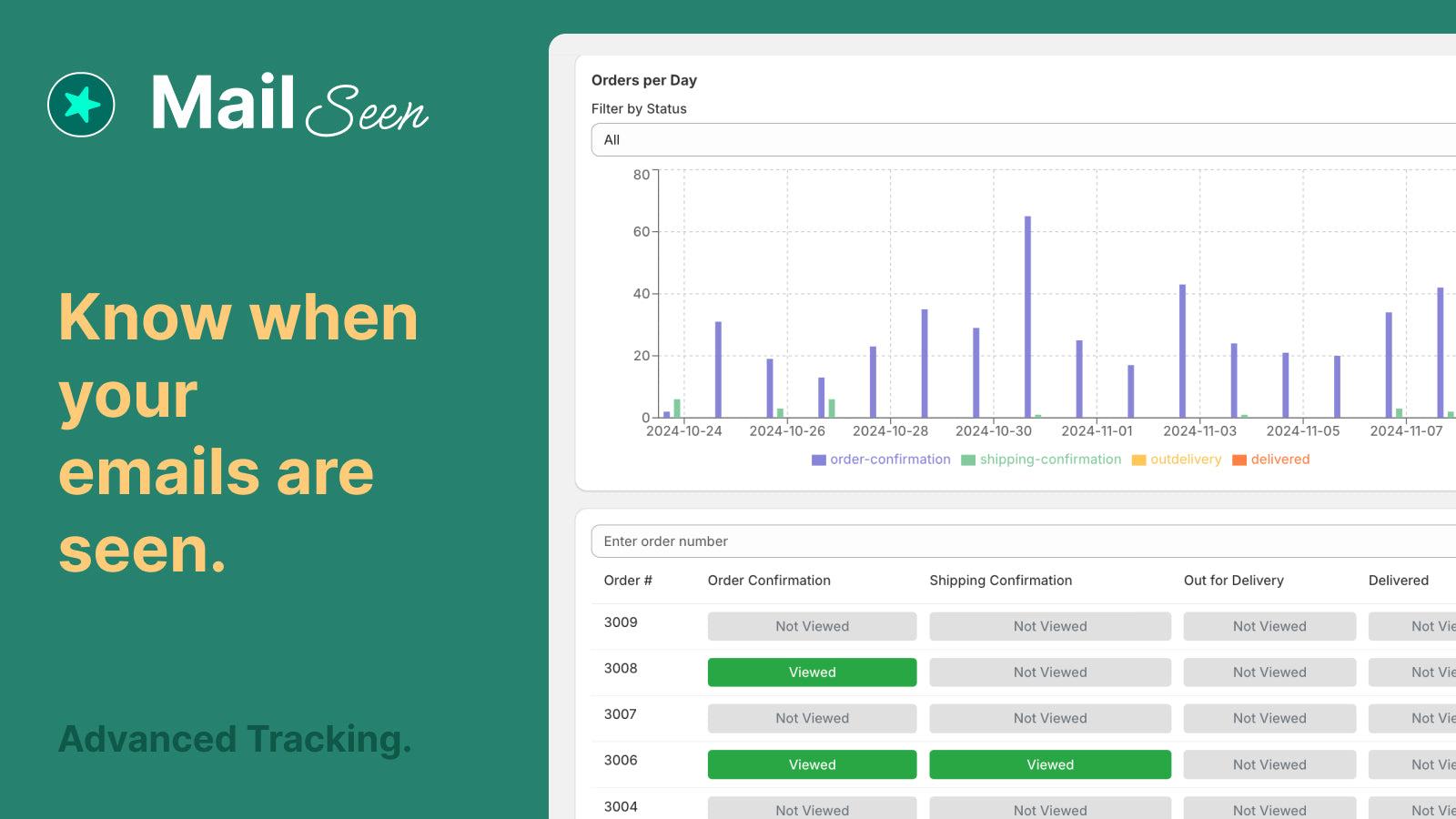Toggle the outdelivery legend entry
1456x819 pixels.
pos(1185,460)
